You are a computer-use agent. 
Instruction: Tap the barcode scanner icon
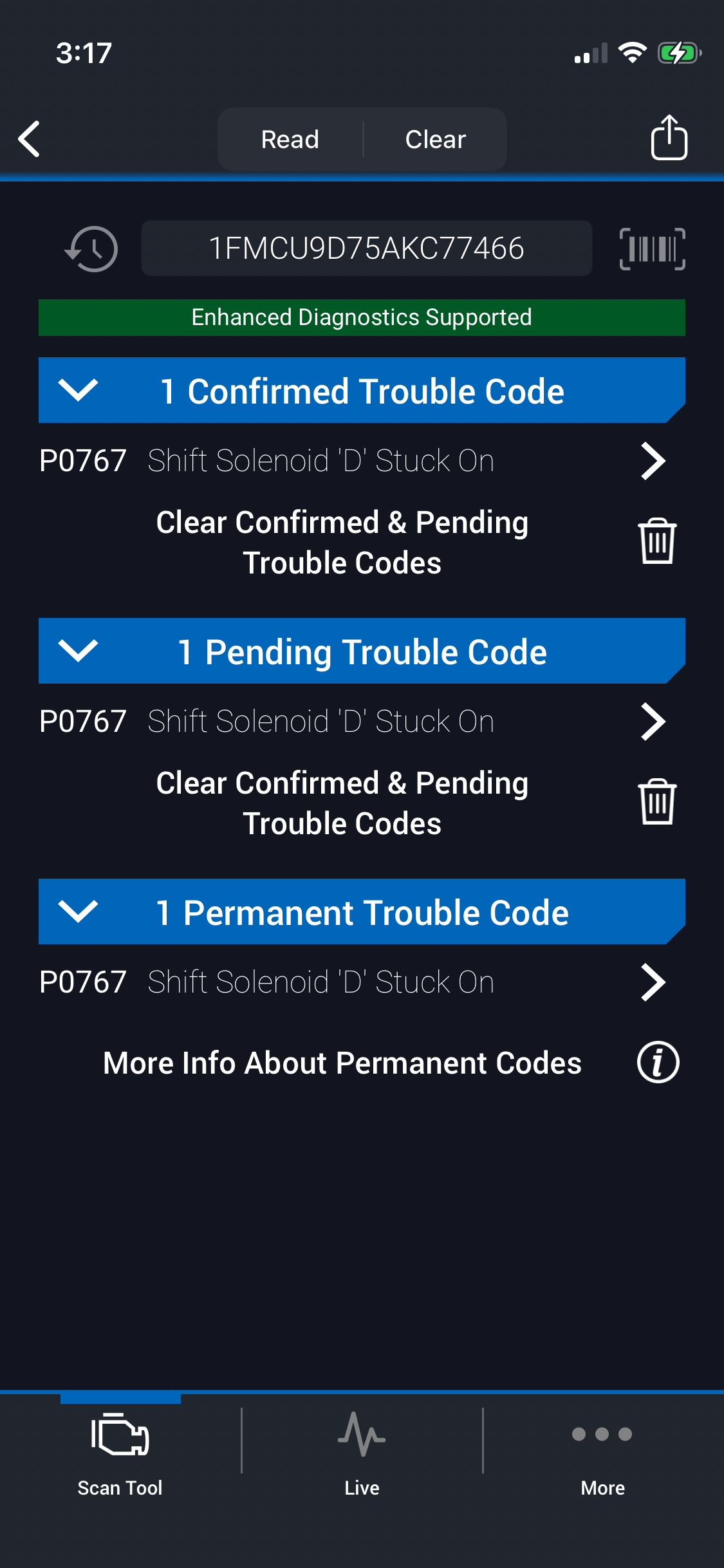(652, 248)
